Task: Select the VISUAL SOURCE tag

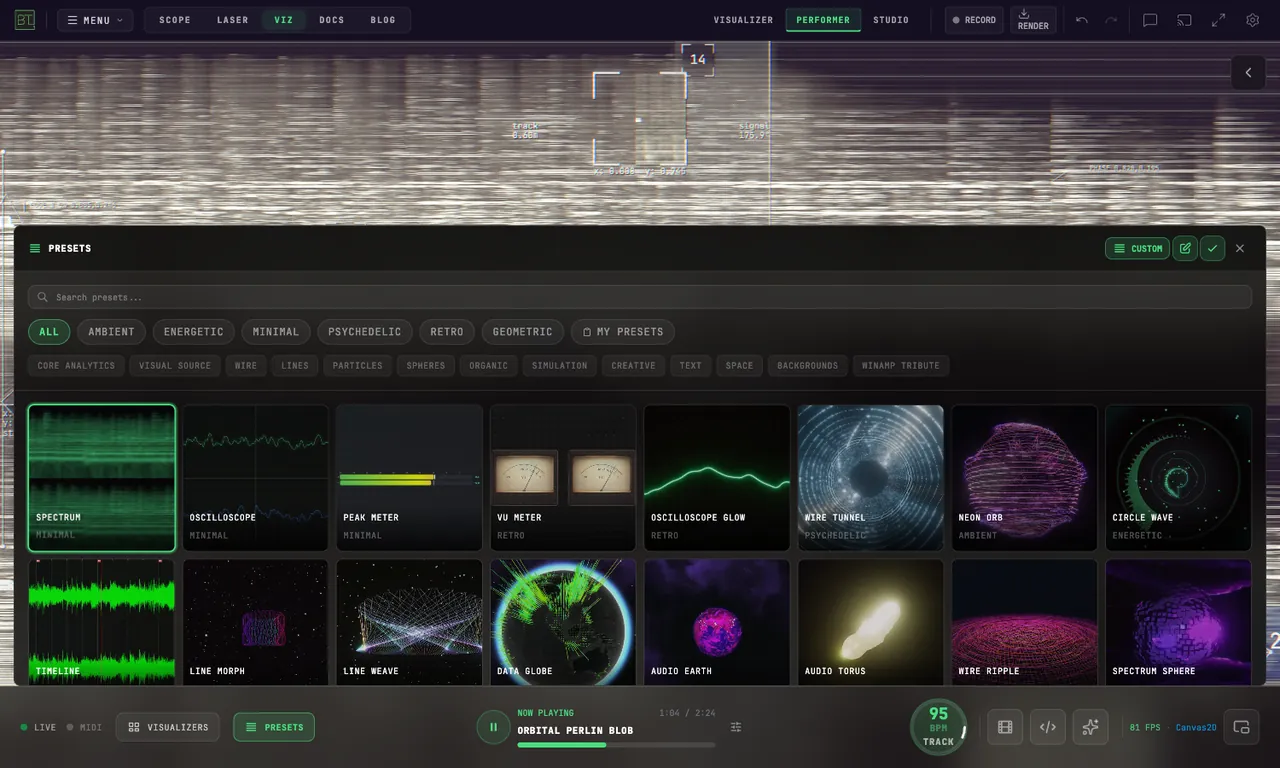Action: (175, 366)
